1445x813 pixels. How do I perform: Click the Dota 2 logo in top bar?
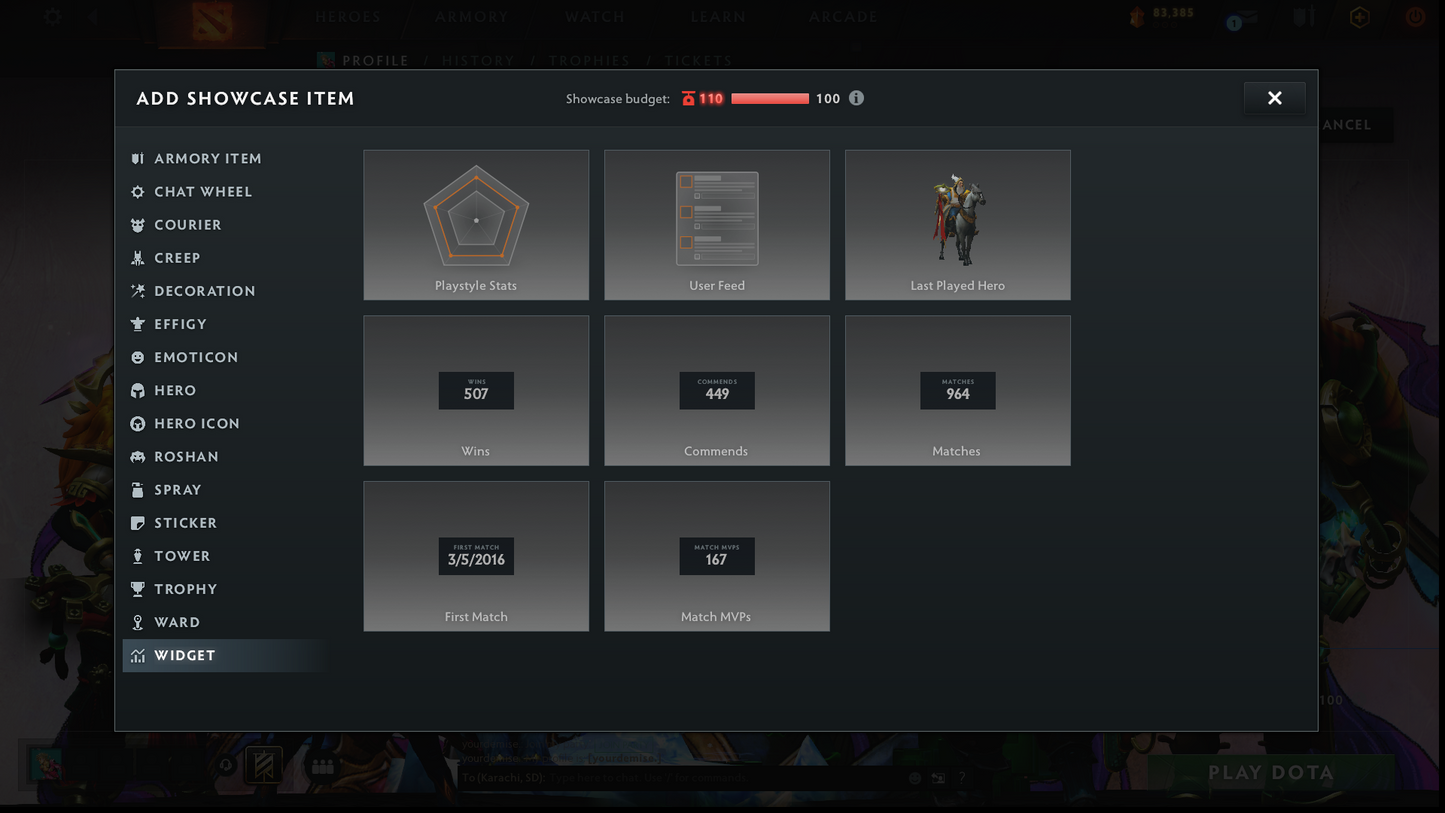click(213, 23)
